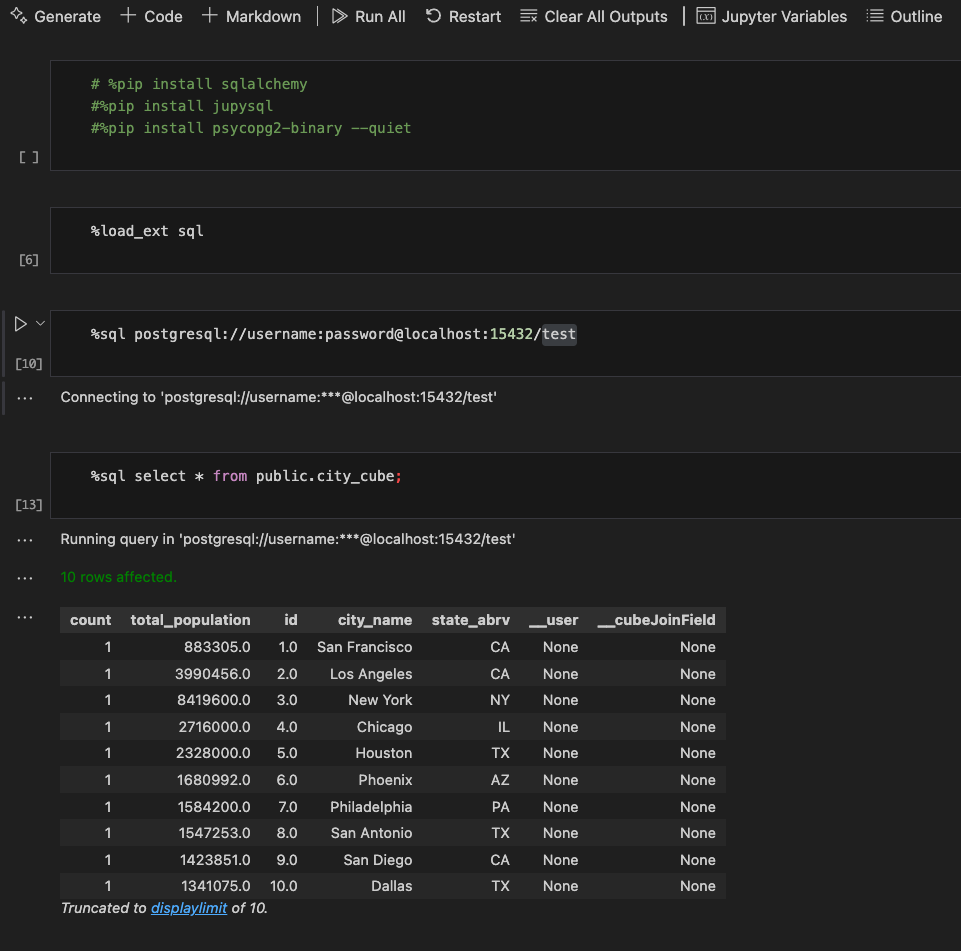Click the total_population column header
961x951 pixels.
pyautogui.click(x=191, y=620)
